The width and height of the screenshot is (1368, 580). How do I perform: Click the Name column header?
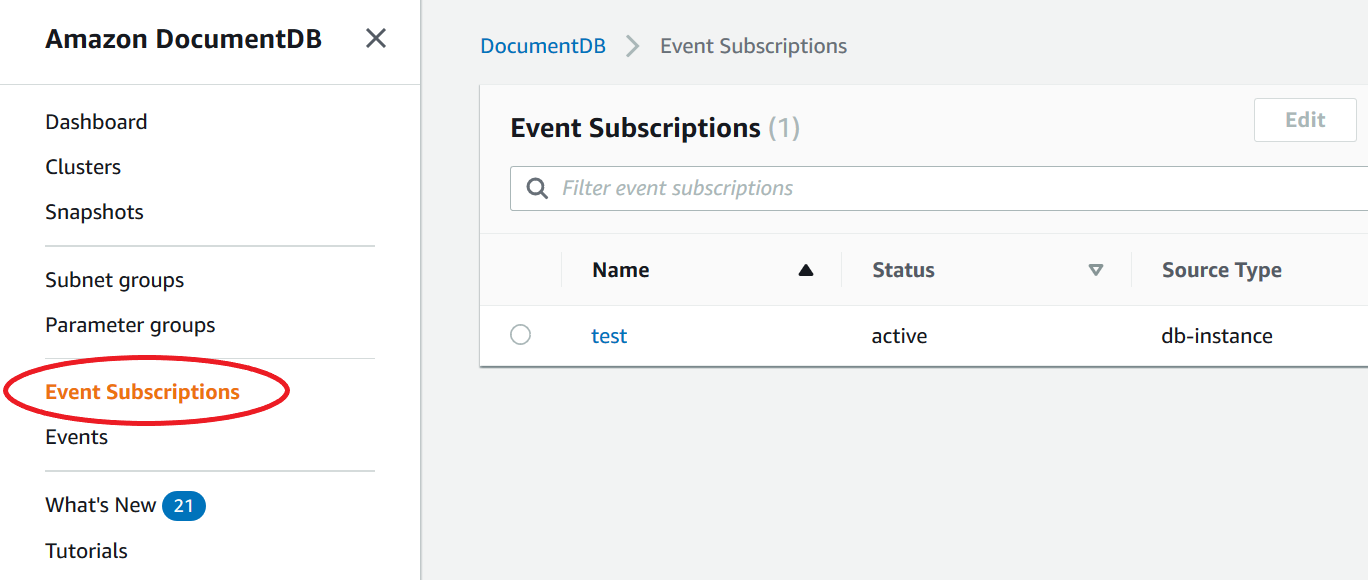[620, 269]
